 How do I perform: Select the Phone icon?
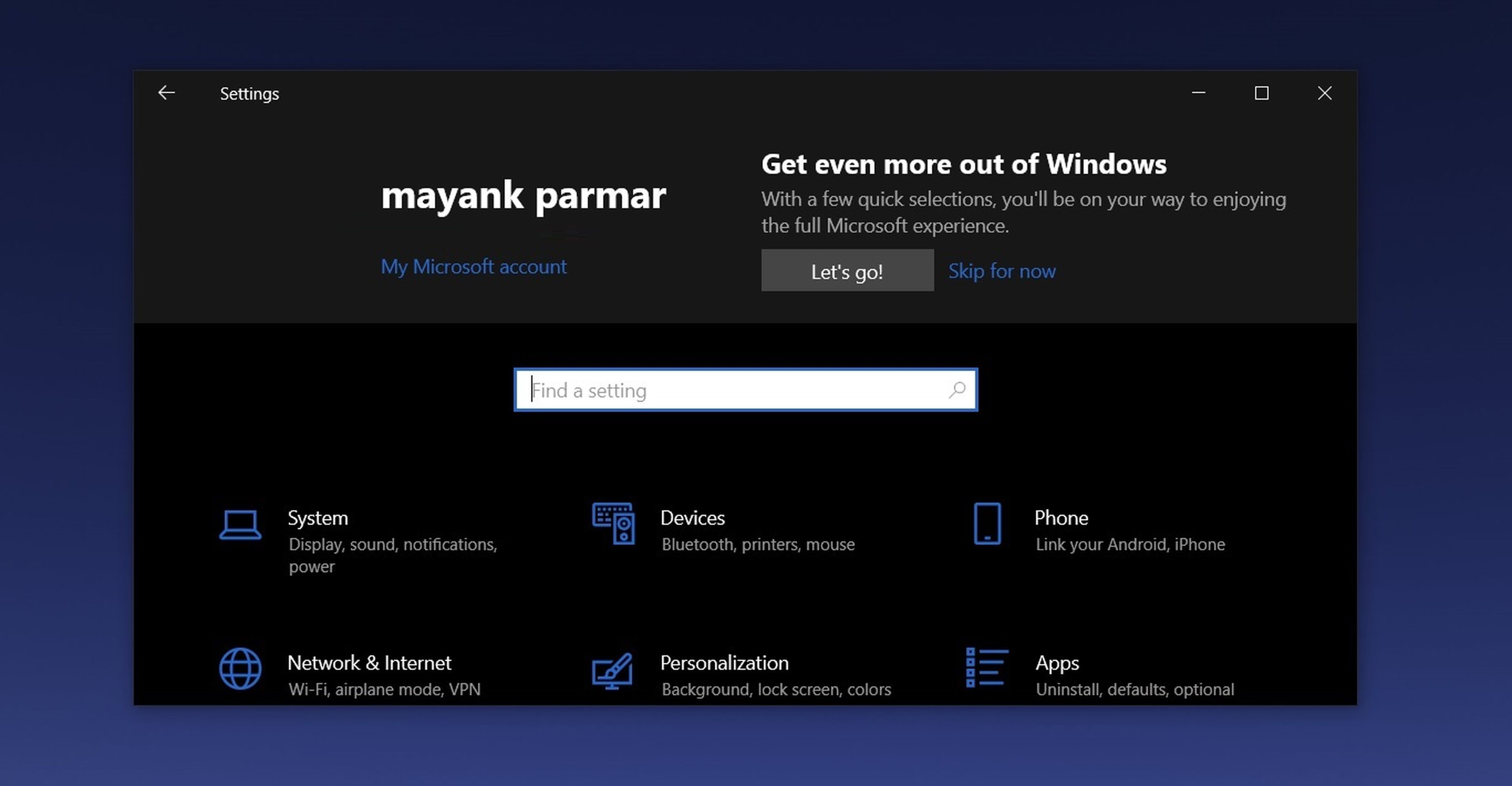987,523
